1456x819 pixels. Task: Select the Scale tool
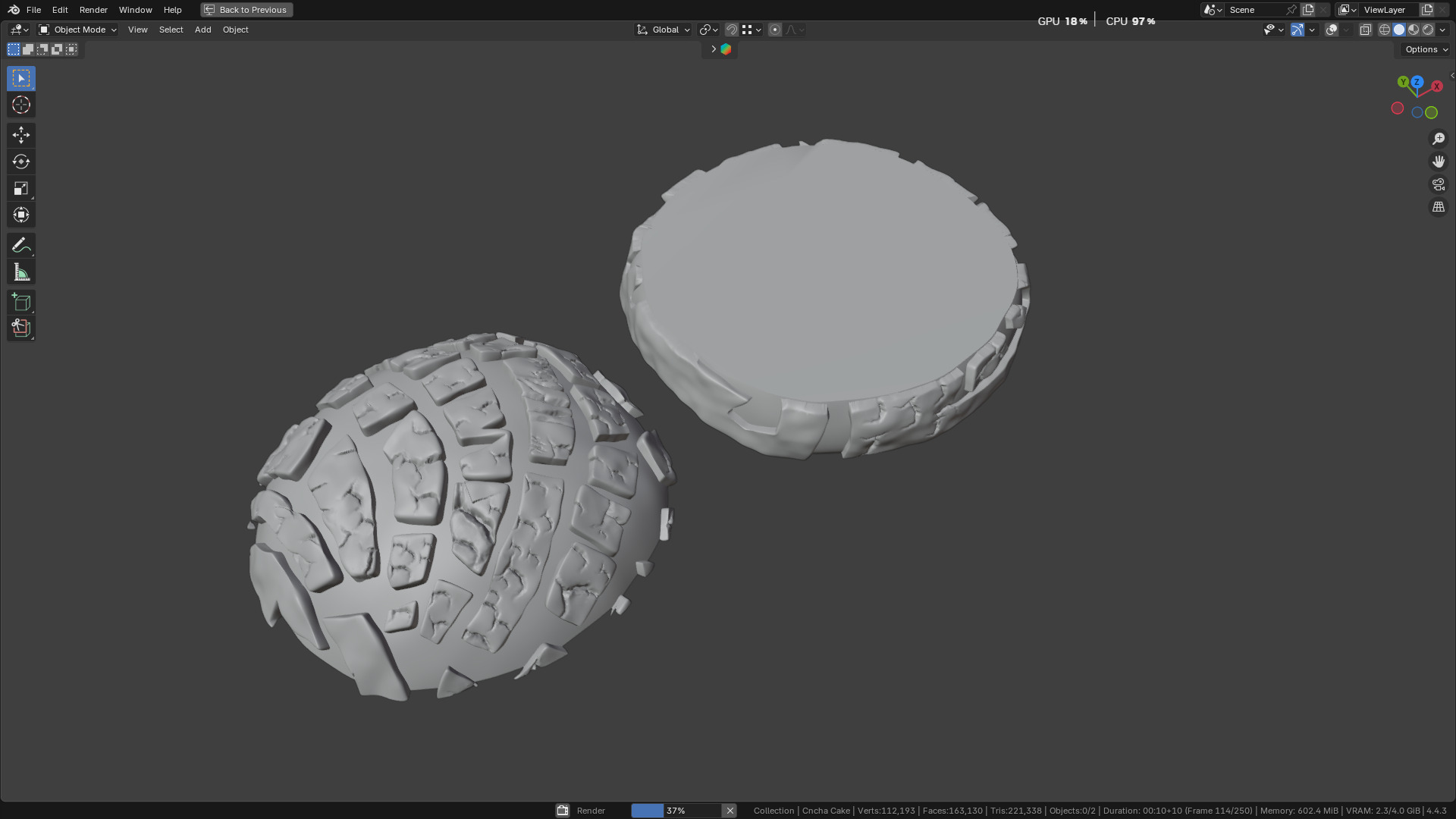[20, 188]
